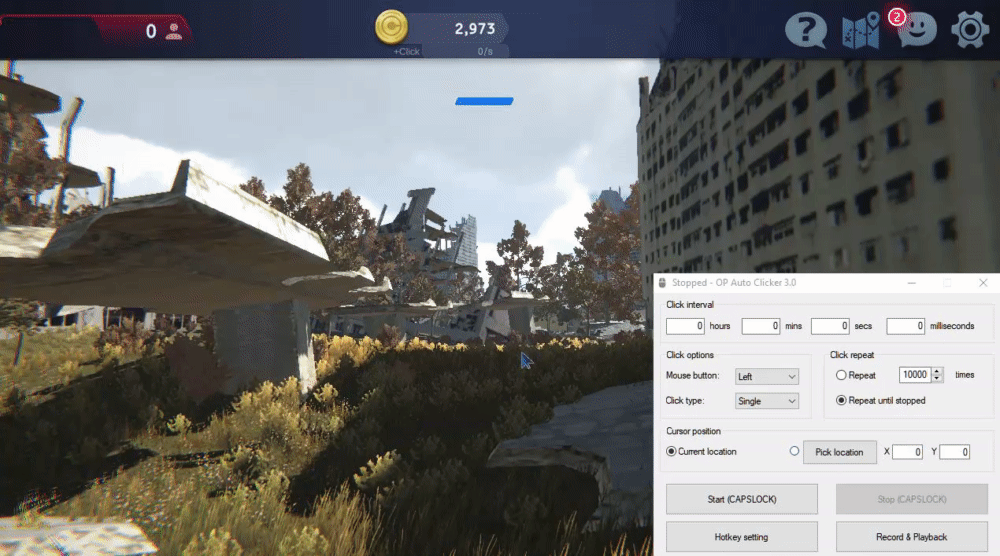Open the map icon in game header
This screenshot has width=1000, height=556.
[860, 30]
